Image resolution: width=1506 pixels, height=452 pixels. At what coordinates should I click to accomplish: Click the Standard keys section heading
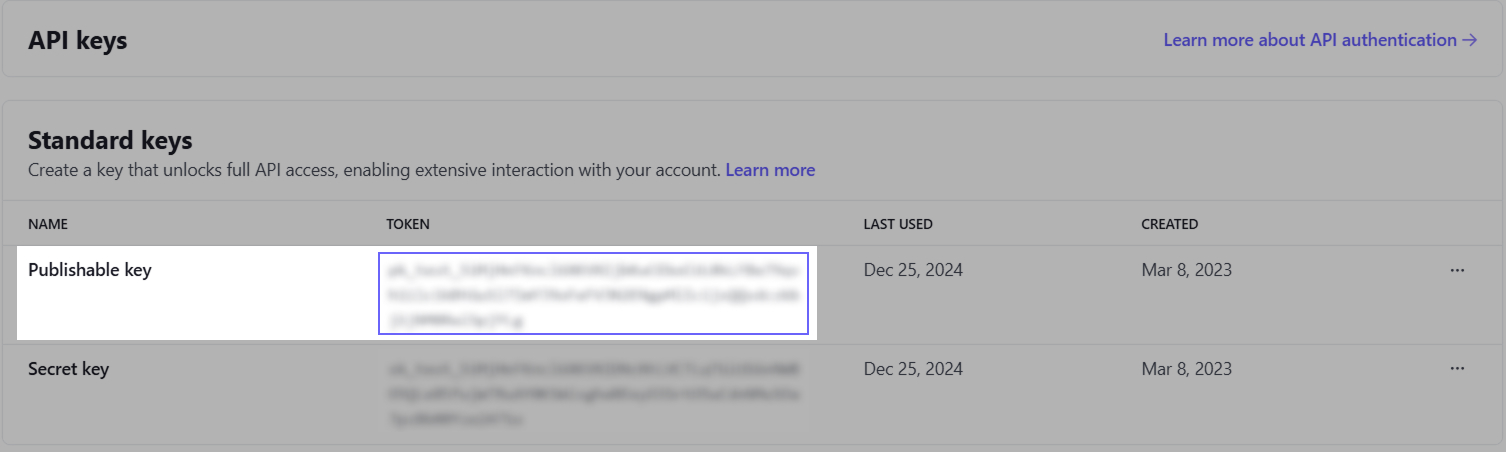coord(110,139)
